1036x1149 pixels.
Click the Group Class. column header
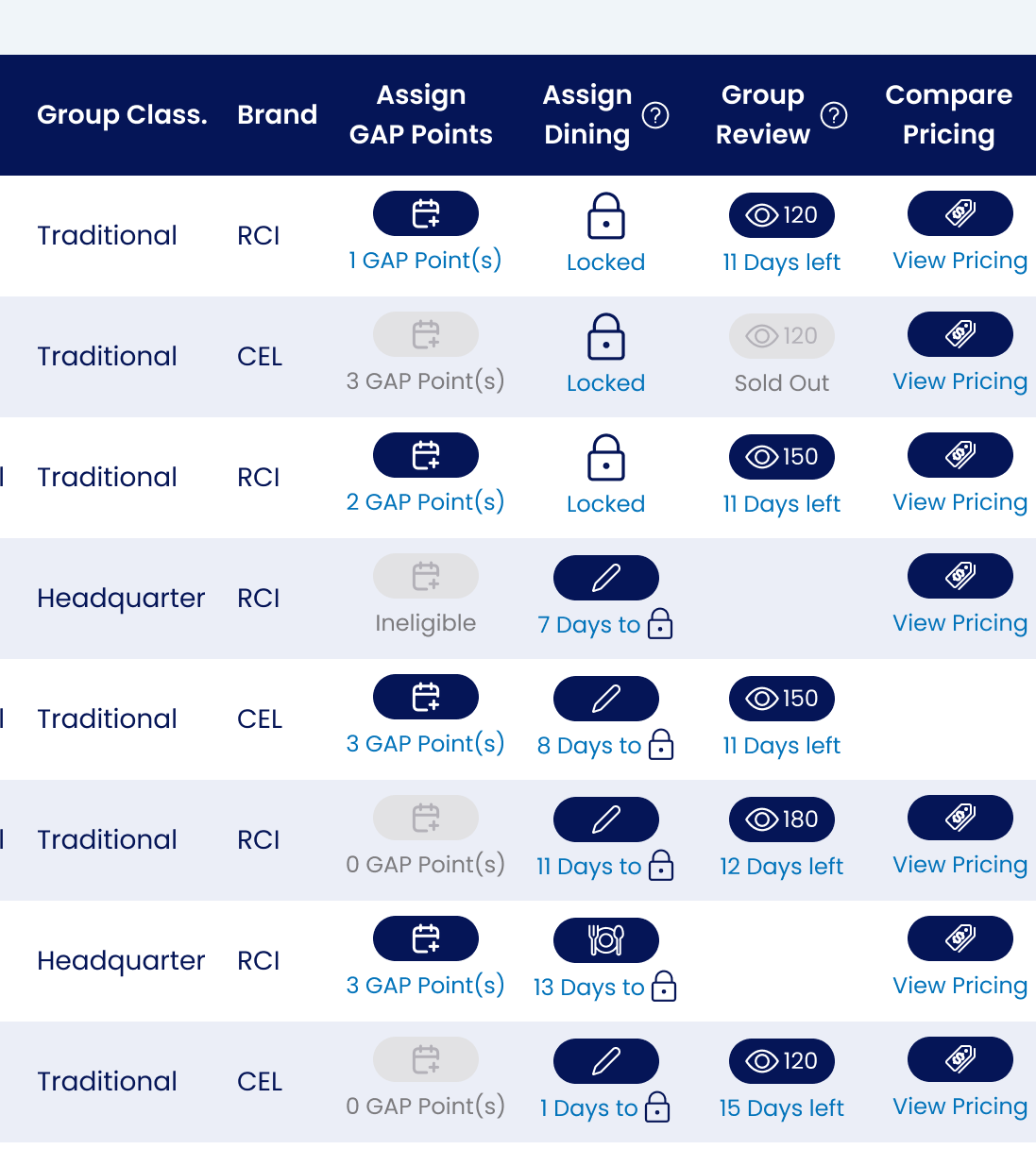coord(122,115)
